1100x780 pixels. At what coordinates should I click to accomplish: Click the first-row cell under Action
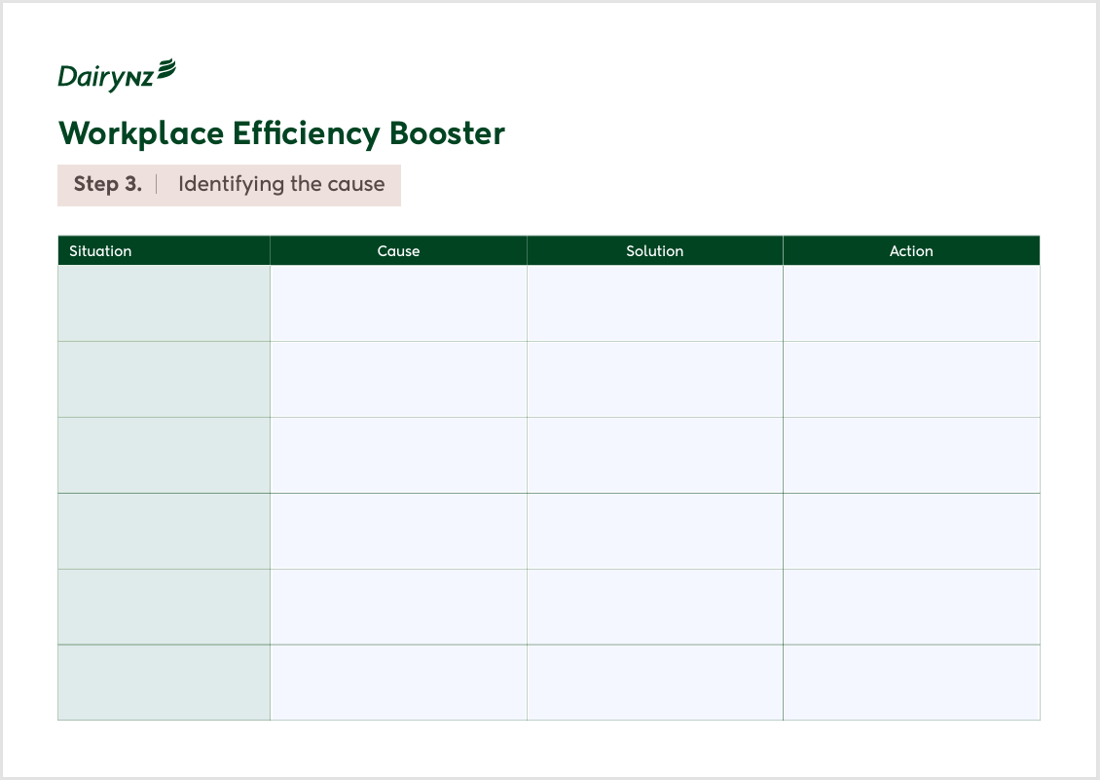tap(911, 303)
